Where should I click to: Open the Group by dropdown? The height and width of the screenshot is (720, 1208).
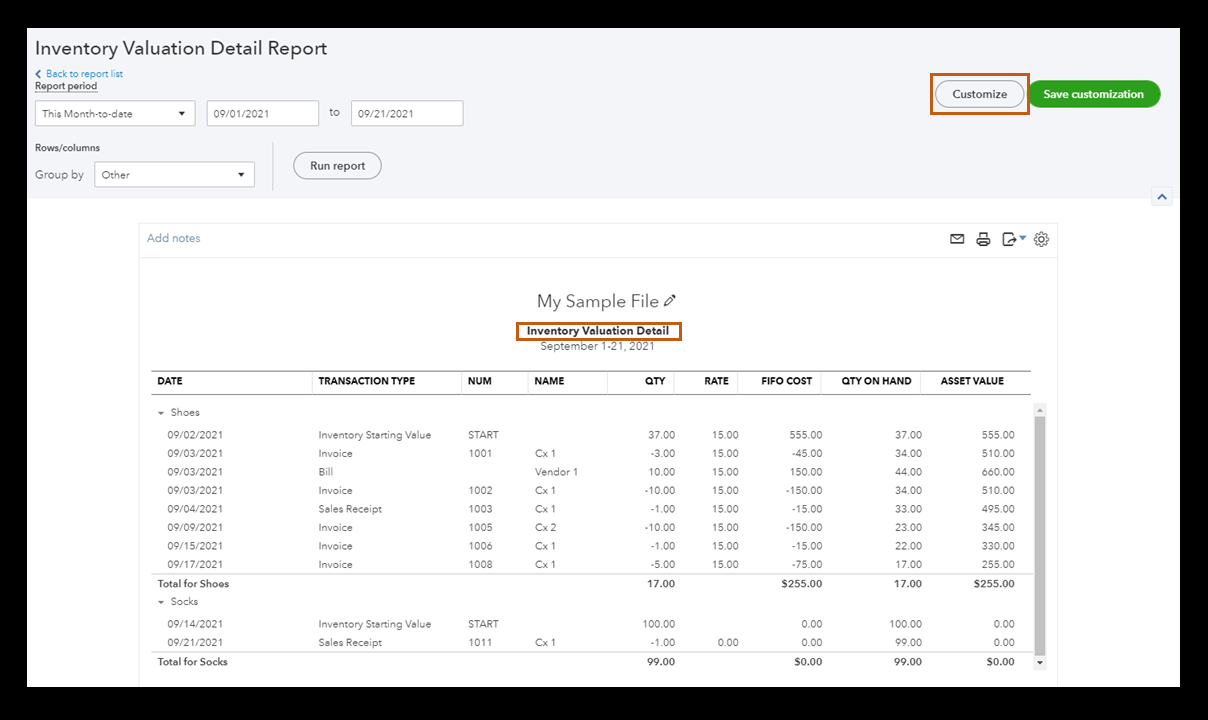click(174, 175)
